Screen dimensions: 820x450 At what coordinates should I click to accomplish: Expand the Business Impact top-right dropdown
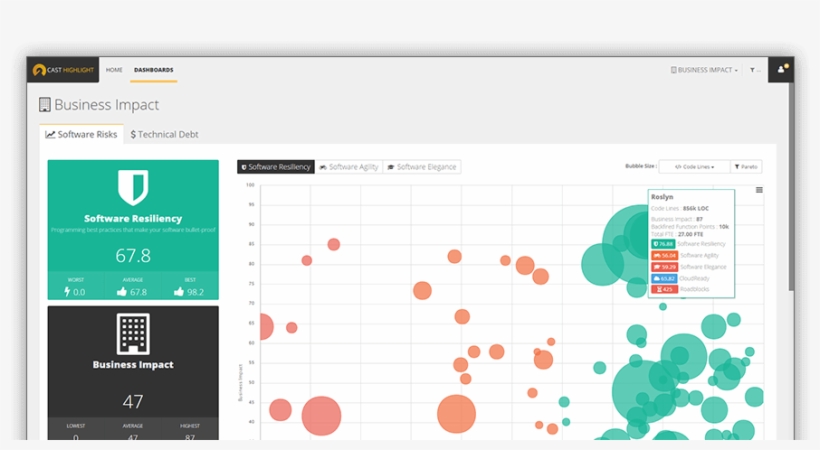click(x=707, y=70)
